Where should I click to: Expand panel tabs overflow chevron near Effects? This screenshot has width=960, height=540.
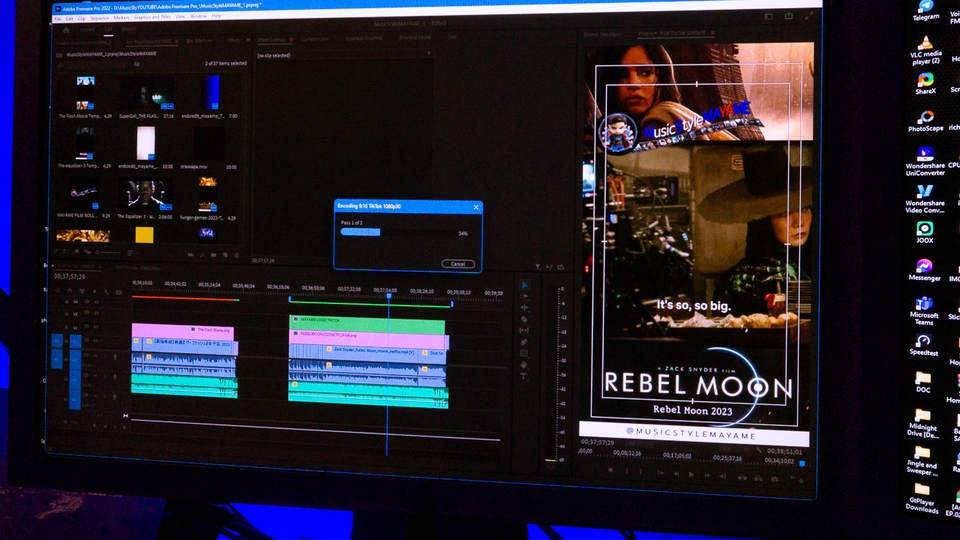point(248,40)
